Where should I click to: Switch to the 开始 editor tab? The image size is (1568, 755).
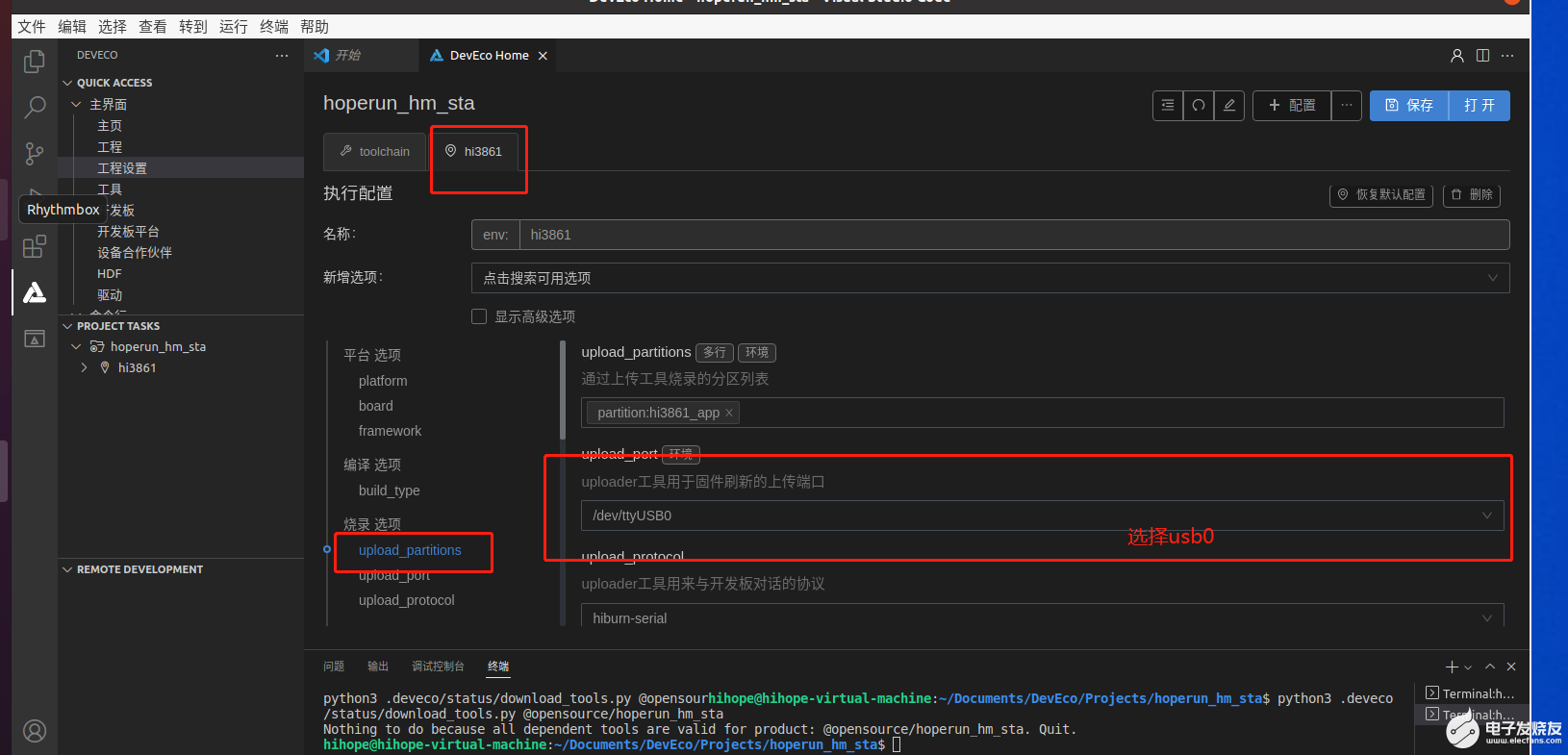point(362,56)
